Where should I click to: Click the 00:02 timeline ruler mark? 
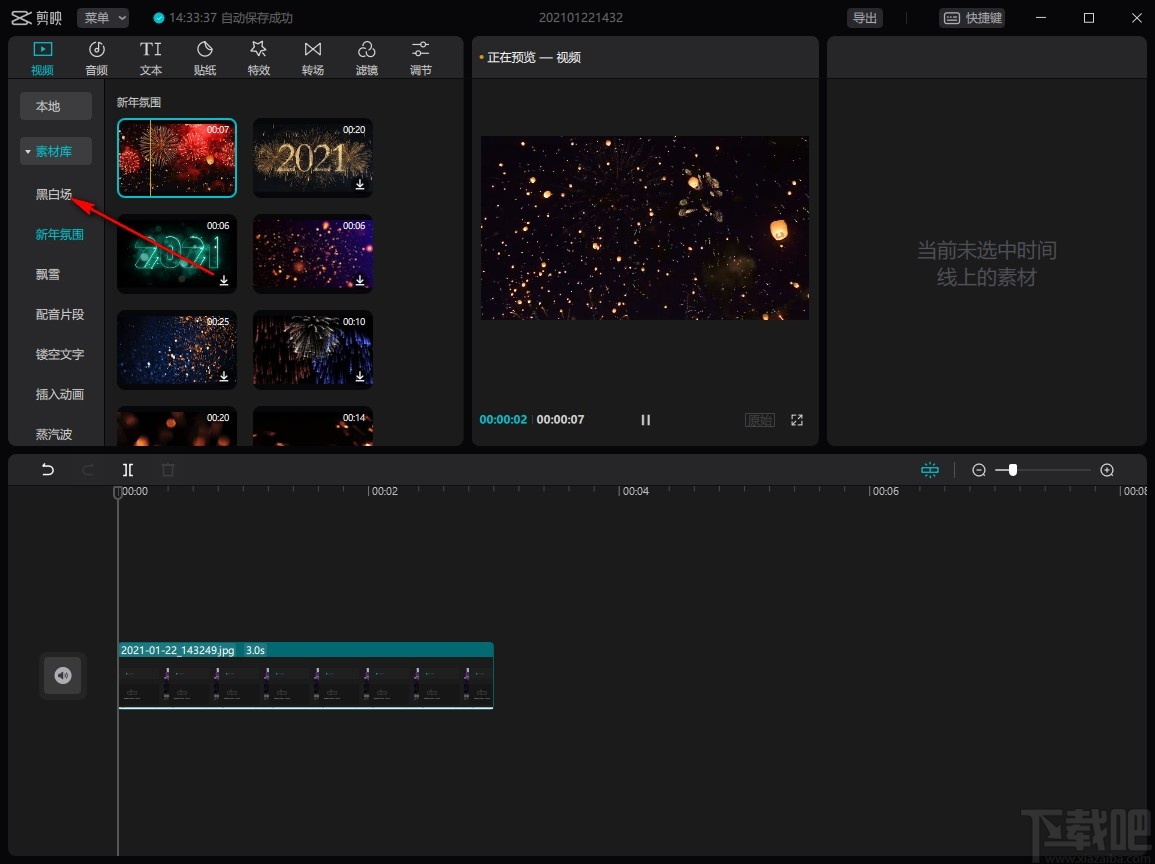point(385,491)
